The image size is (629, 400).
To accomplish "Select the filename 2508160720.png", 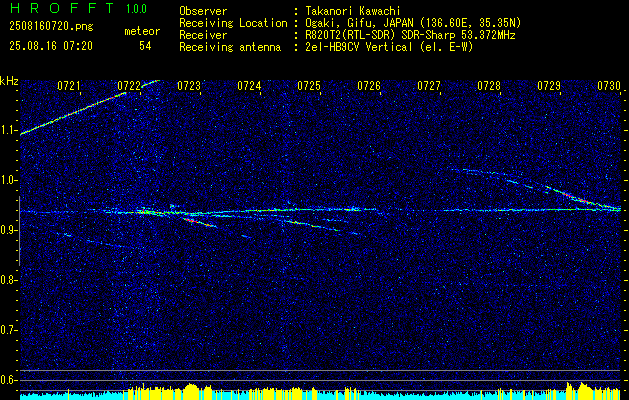I will click(x=51, y=27).
